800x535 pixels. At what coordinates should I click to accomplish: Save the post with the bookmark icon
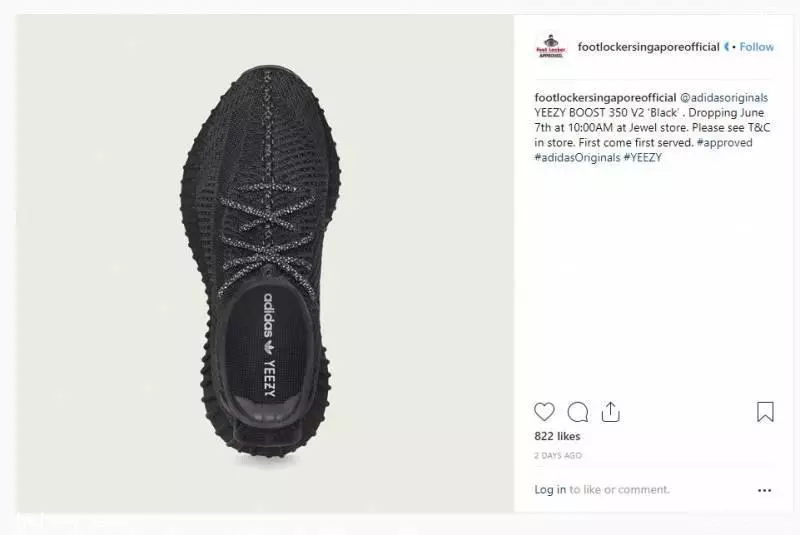765,412
